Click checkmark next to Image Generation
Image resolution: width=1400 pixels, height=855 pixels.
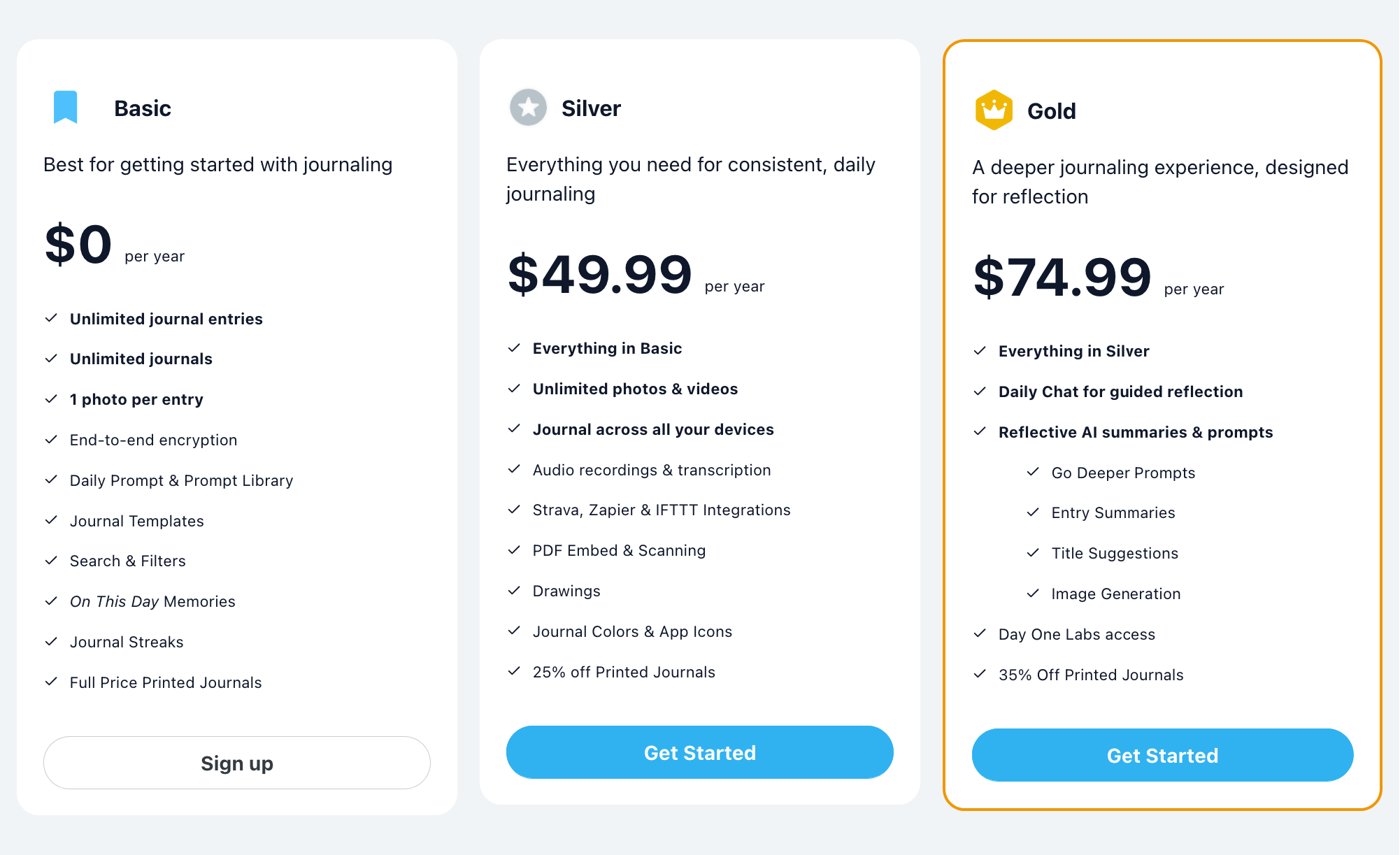point(1033,594)
